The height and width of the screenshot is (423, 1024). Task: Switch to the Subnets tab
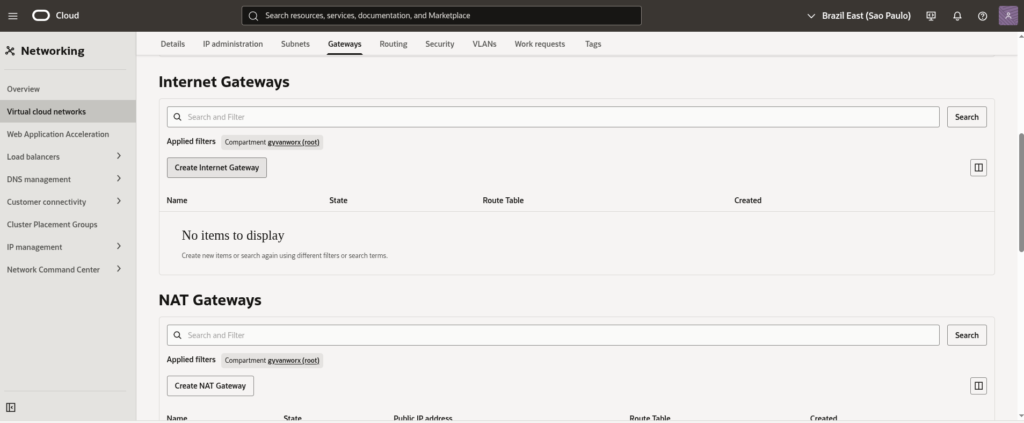point(295,44)
